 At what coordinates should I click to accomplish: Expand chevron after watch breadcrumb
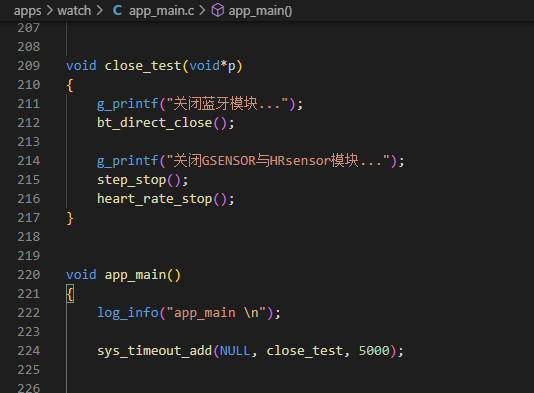click(x=99, y=11)
